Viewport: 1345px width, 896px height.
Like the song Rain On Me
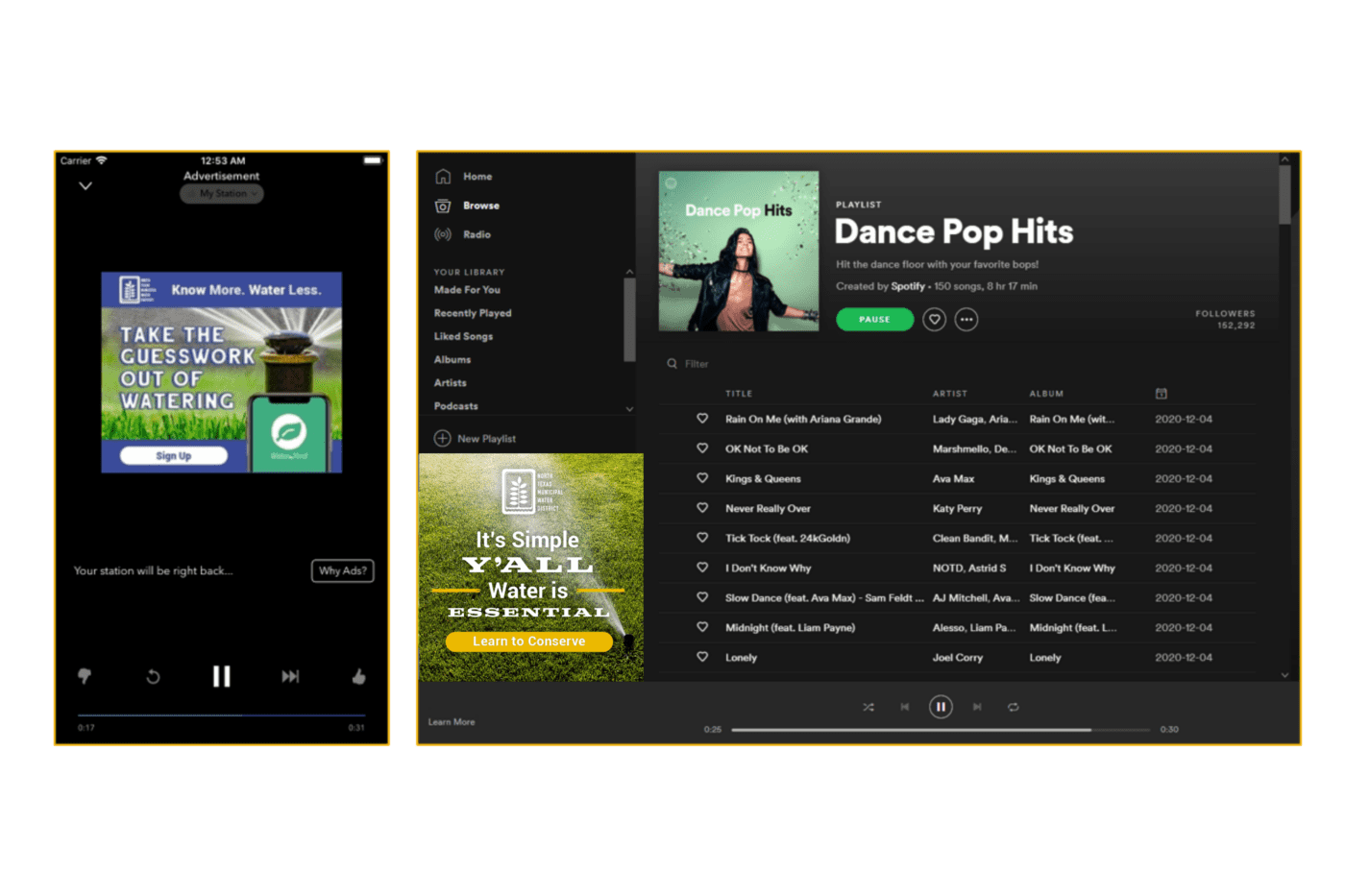pos(702,419)
